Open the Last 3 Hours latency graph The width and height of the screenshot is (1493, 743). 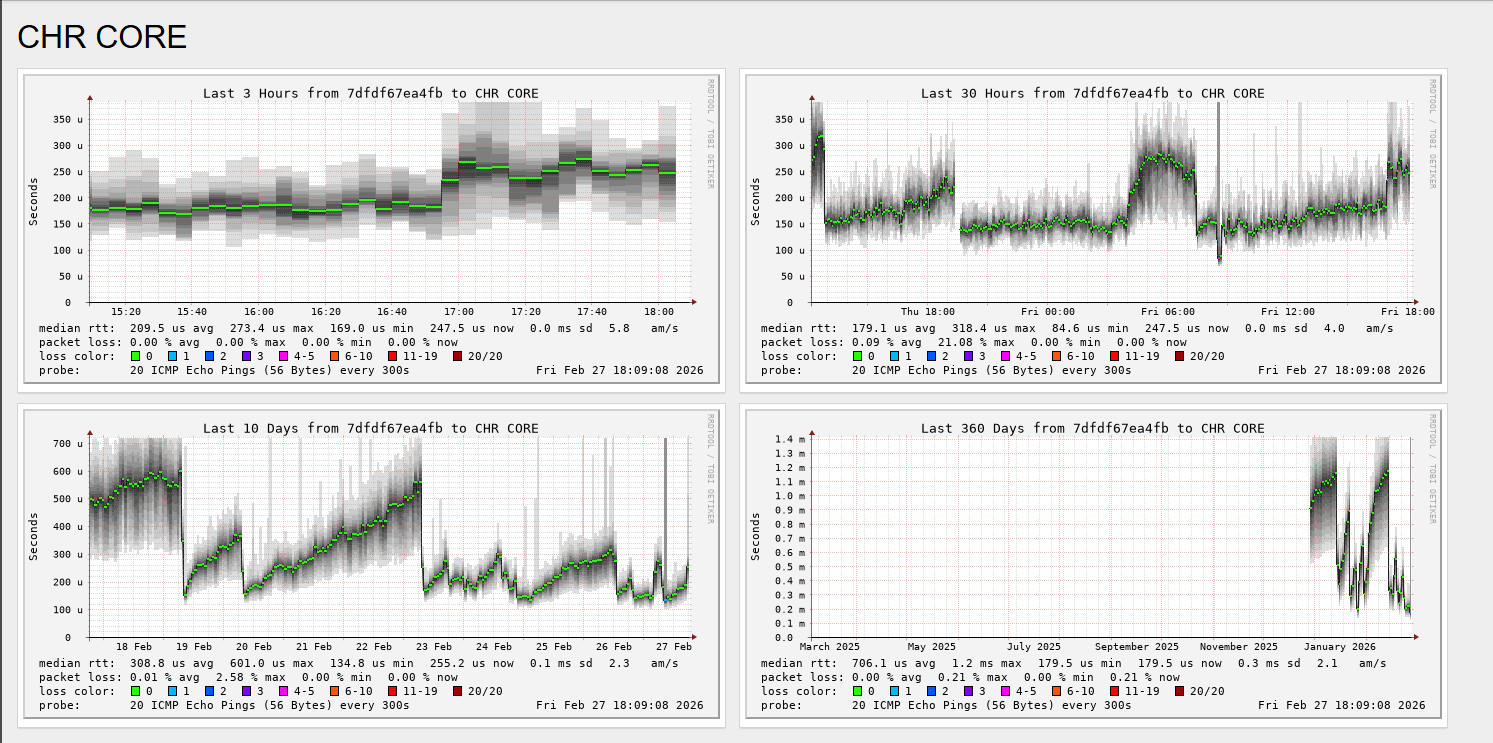[370, 230]
